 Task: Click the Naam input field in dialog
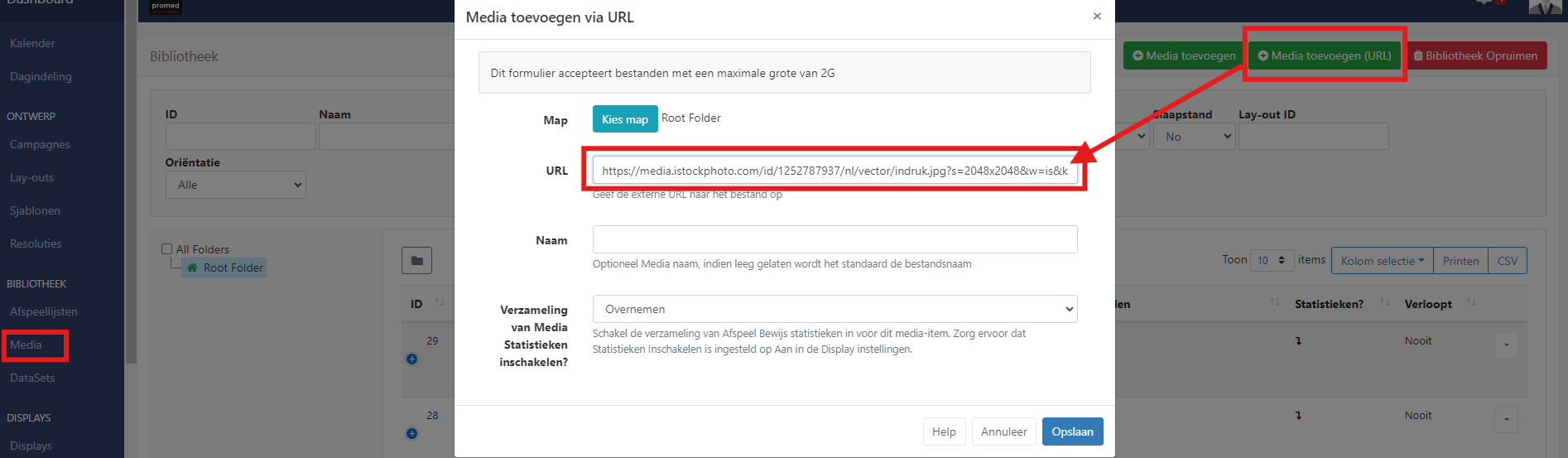pyautogui.click(x=835, y=239)
